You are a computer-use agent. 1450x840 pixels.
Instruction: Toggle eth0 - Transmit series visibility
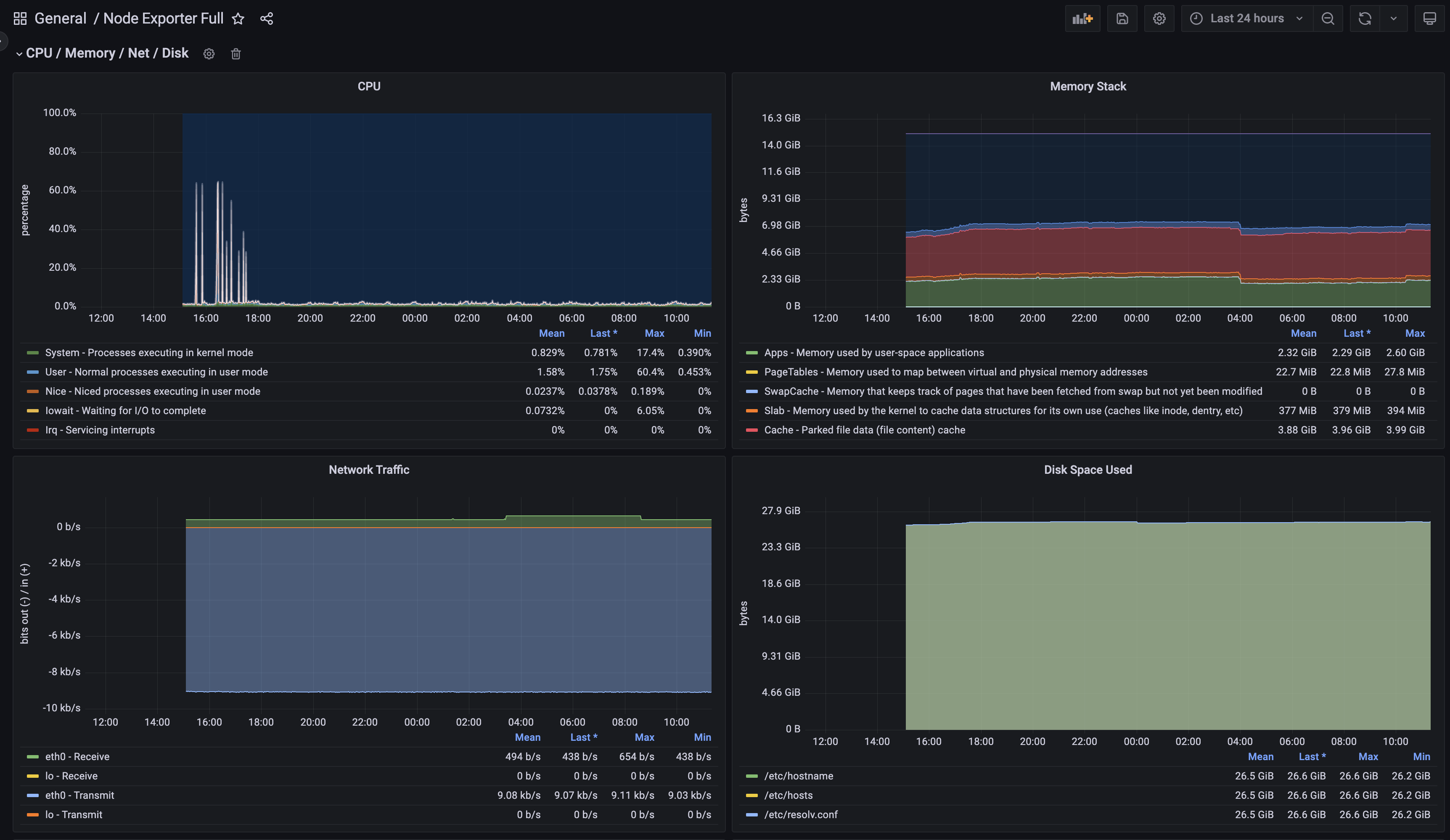point(79,795)
